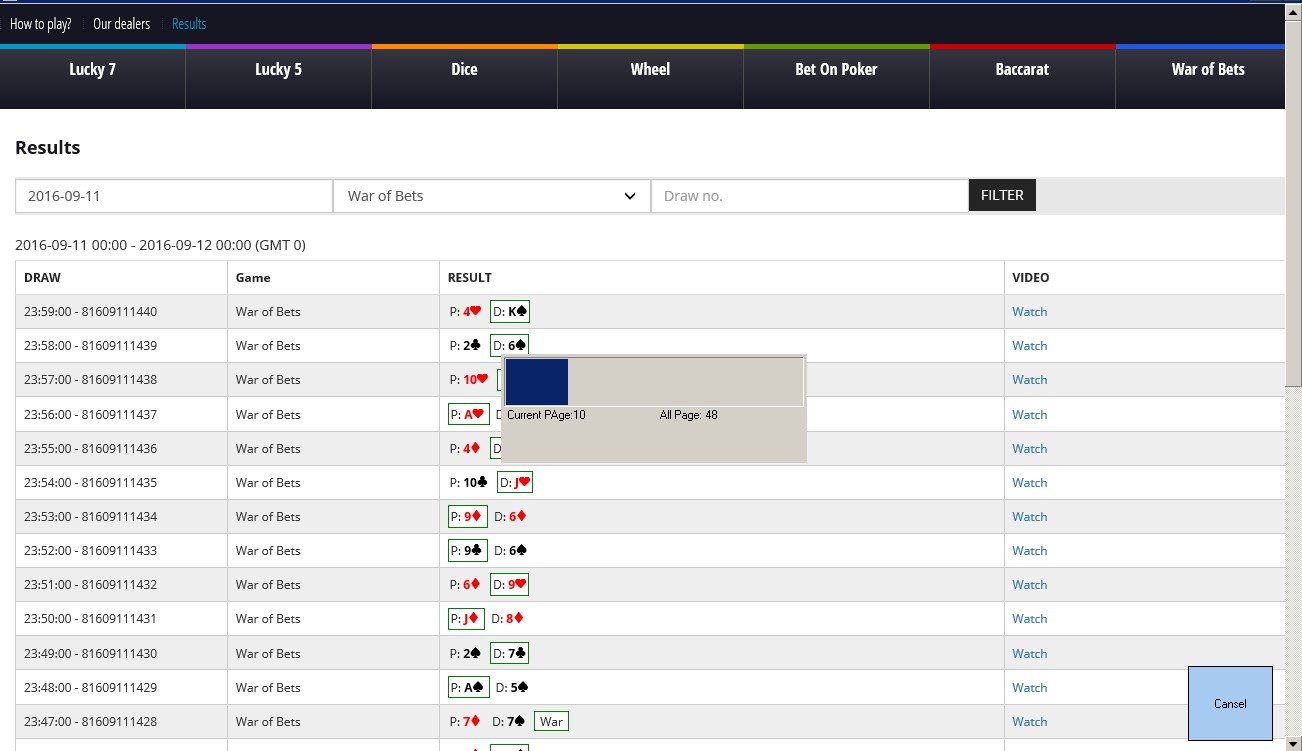The image size is (1302, 751).
Task: Click the page loading progress bar
Action: (x=654, y=382)
